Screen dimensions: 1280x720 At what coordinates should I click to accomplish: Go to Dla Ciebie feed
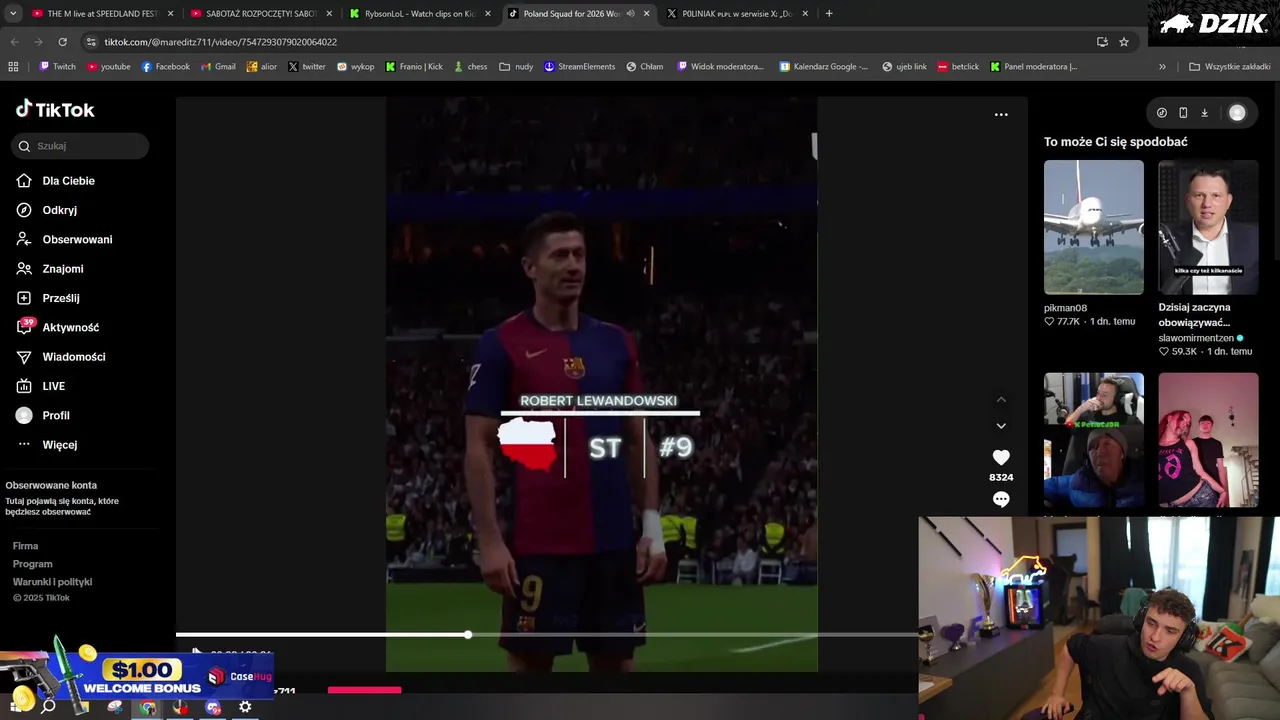(x=56, y=181)
